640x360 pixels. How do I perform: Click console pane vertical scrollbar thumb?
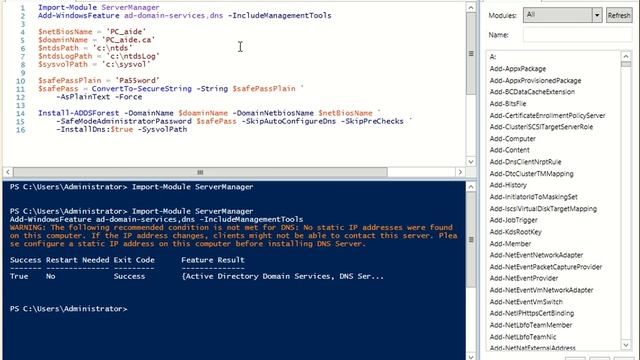pos(471,240)
